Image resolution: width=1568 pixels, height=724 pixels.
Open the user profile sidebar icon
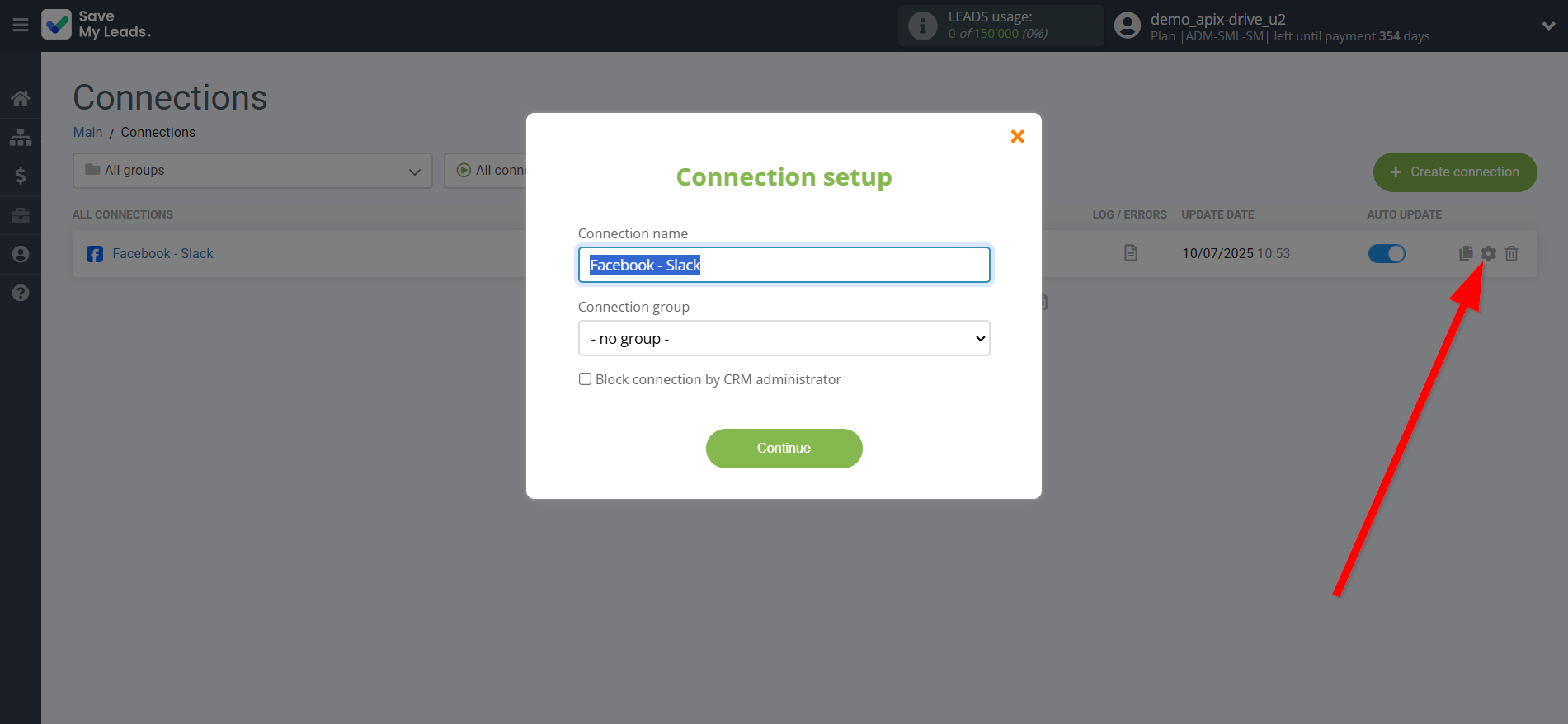pos(21,254)
